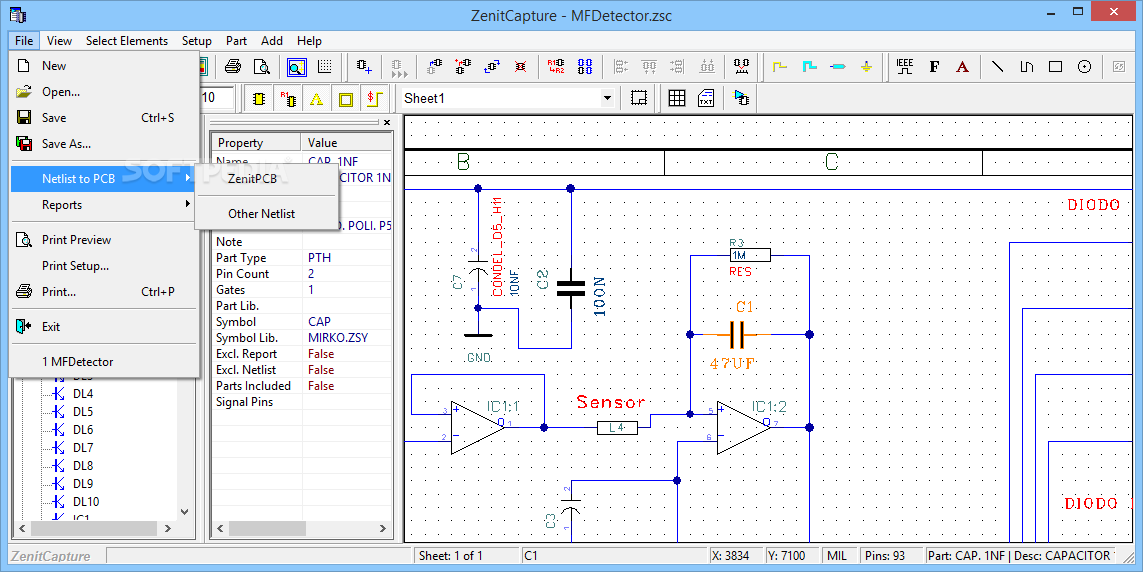Click the dark red A text icon

pyautogui.click(x=962, y=67)
